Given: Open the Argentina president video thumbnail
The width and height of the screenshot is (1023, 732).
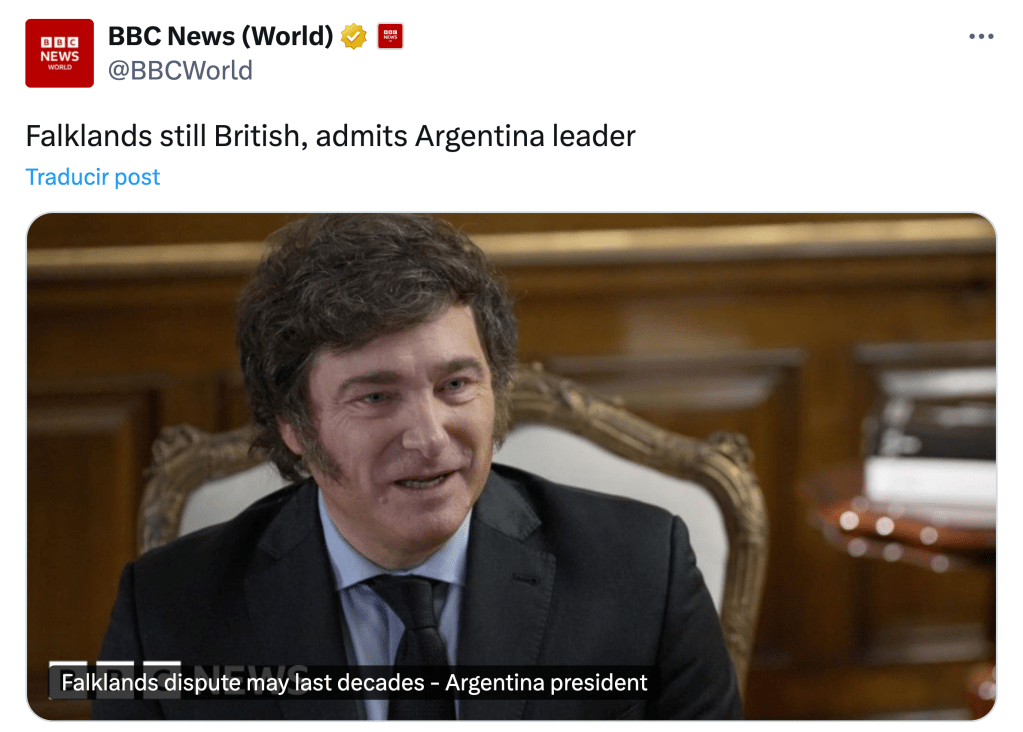Looking at the screenshot, I should 512,466.
